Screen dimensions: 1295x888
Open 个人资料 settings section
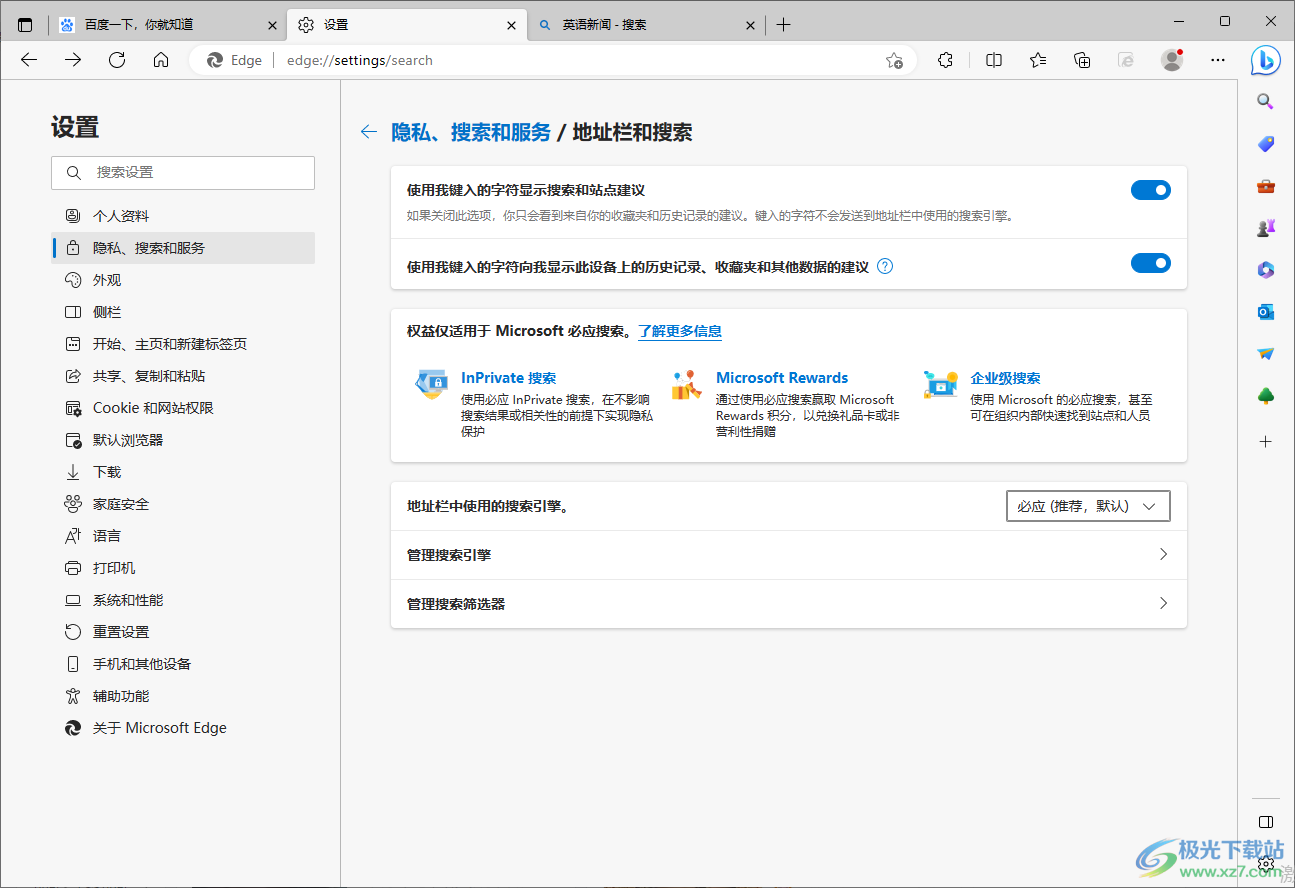[x=183, y=216]
